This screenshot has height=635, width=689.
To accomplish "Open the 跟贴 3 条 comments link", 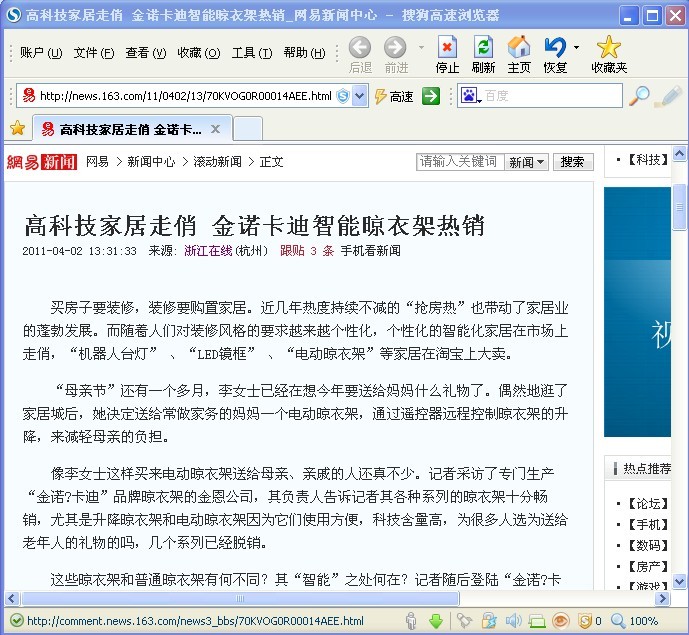I will pos(307,250).
